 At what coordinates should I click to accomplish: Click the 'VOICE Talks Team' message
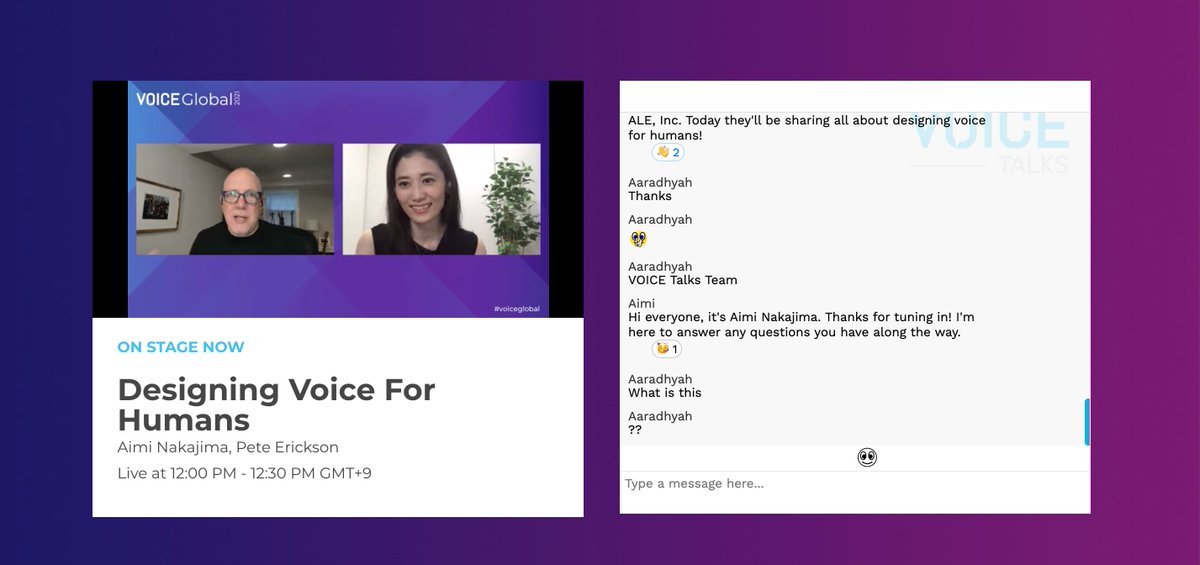point(683,280)
